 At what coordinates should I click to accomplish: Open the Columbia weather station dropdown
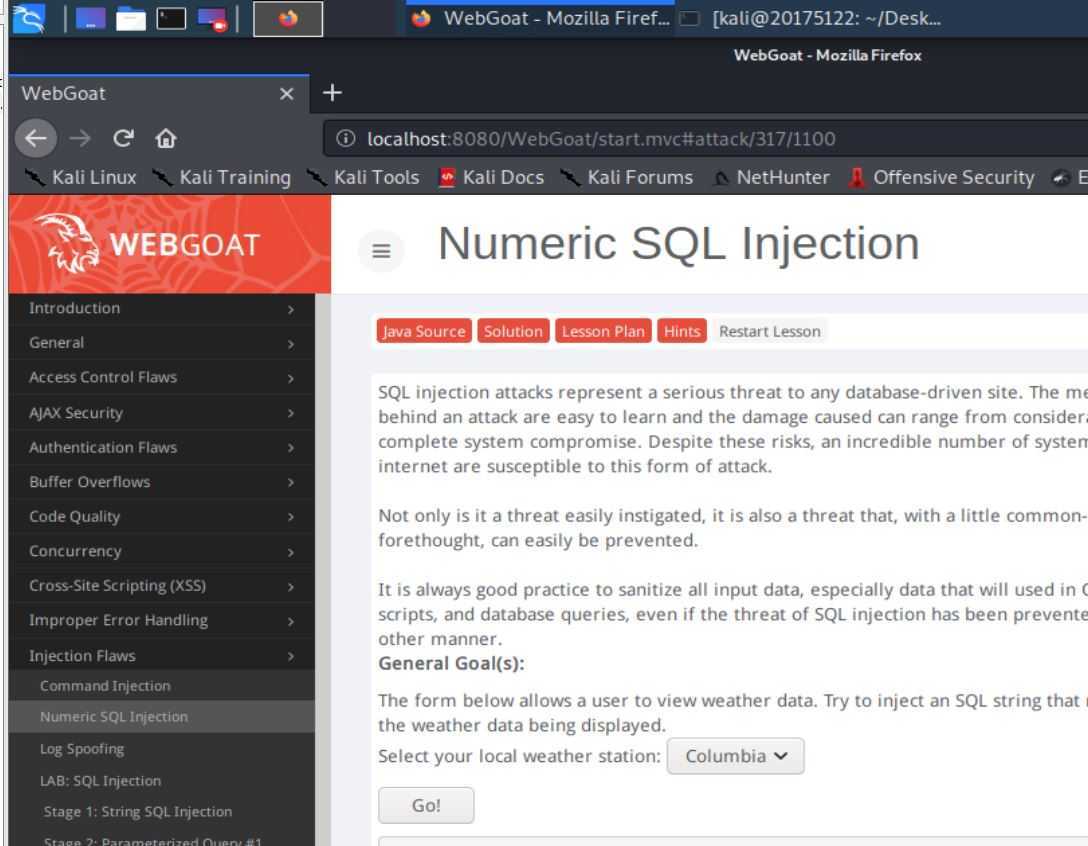tap(736, 756)
